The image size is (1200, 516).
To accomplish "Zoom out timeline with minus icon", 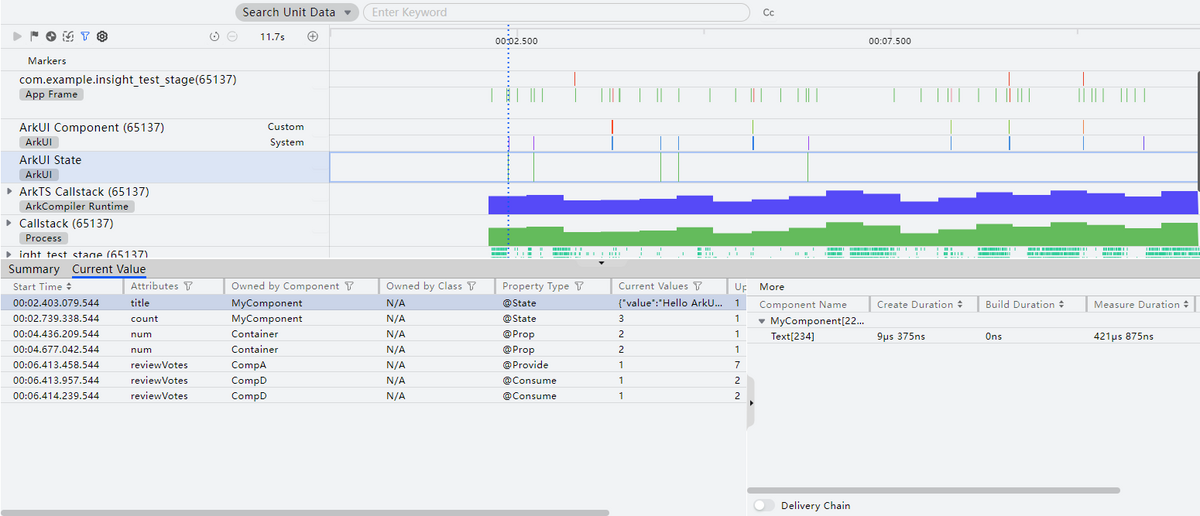I will pos(232,36).
